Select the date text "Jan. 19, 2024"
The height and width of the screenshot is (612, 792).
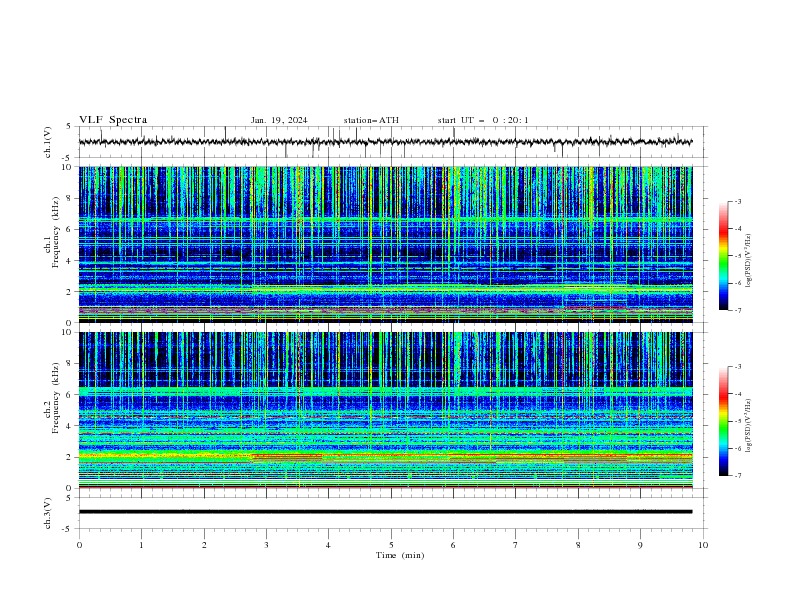[279, 120]
